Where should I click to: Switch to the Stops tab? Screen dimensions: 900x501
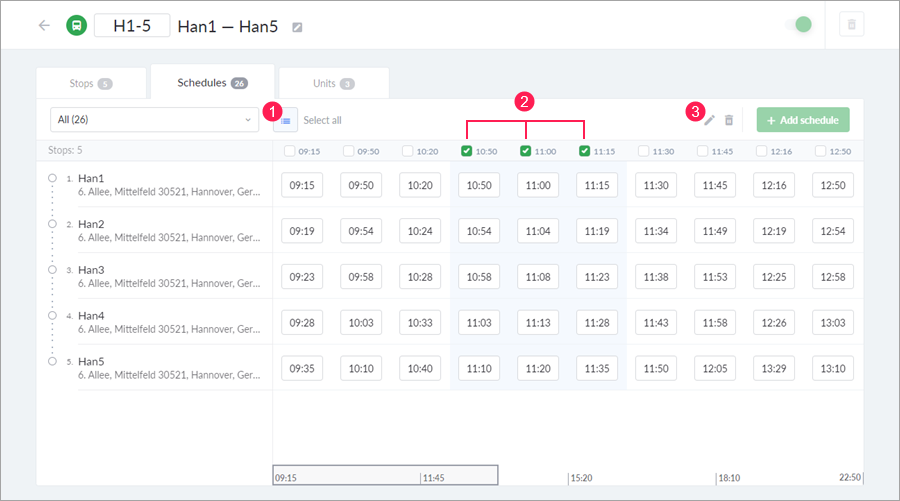coord(91,83)
